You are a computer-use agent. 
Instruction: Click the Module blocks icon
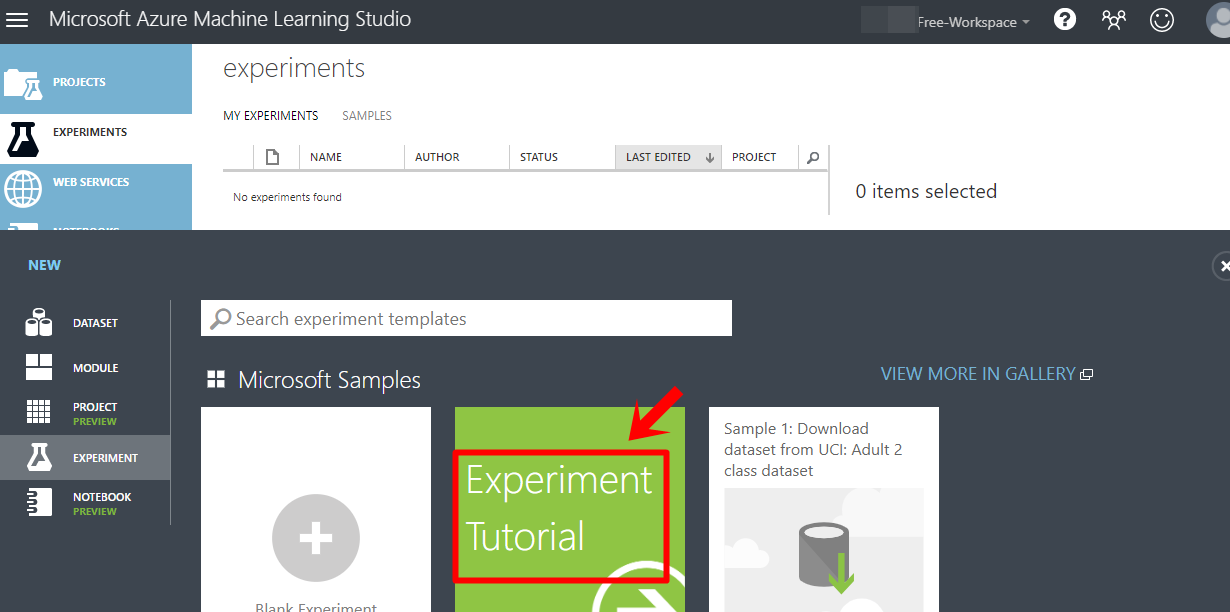tap(39, 367)
